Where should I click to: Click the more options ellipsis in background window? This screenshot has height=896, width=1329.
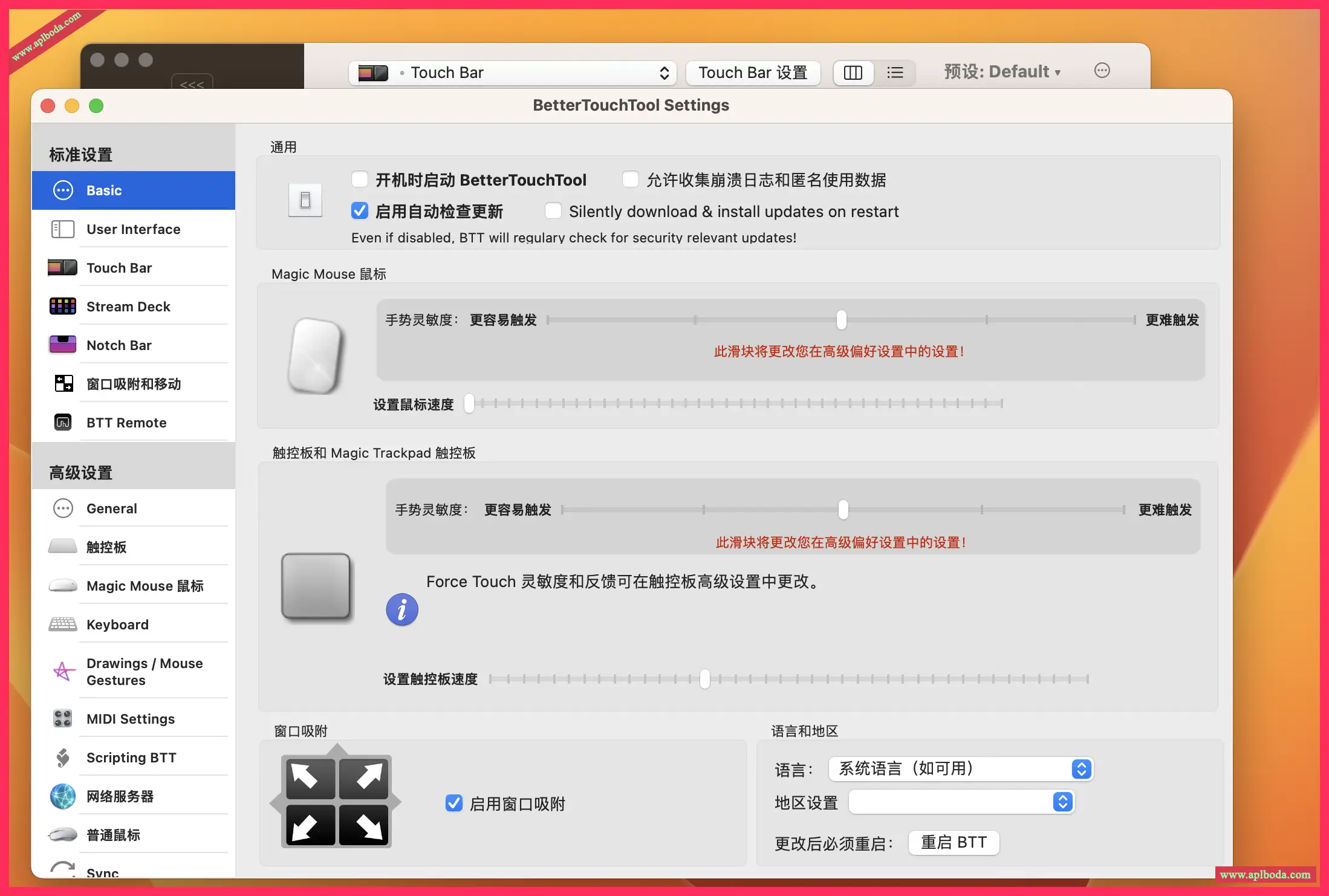[1102, 71]
